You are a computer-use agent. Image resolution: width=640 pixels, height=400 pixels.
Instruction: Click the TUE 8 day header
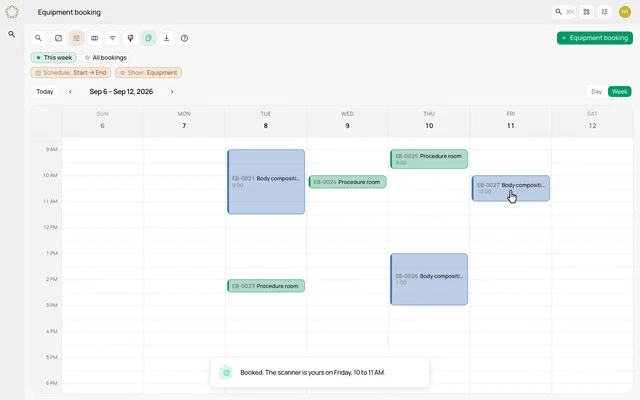coord(266,120)
